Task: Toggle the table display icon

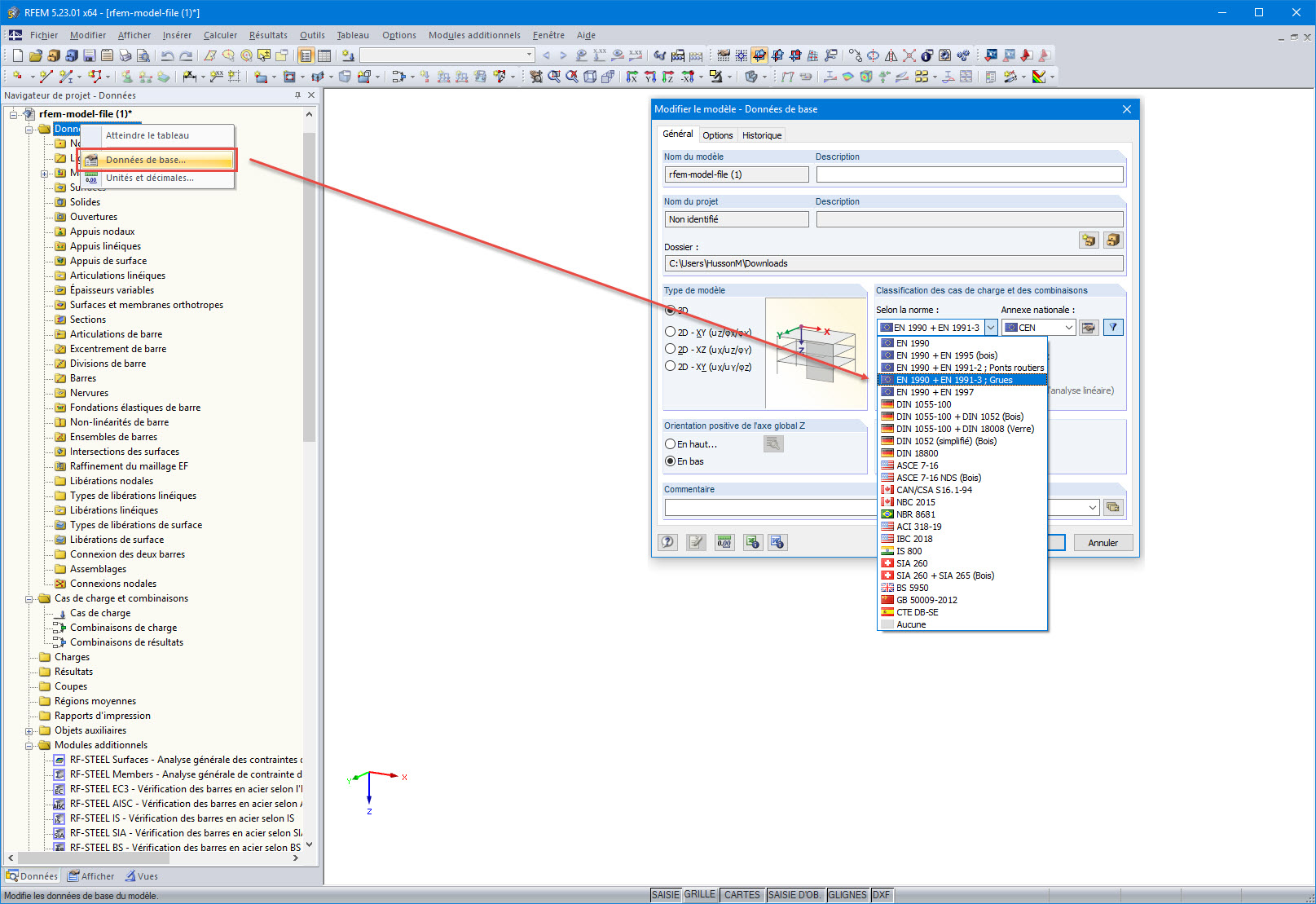Action: coord(323,55)
